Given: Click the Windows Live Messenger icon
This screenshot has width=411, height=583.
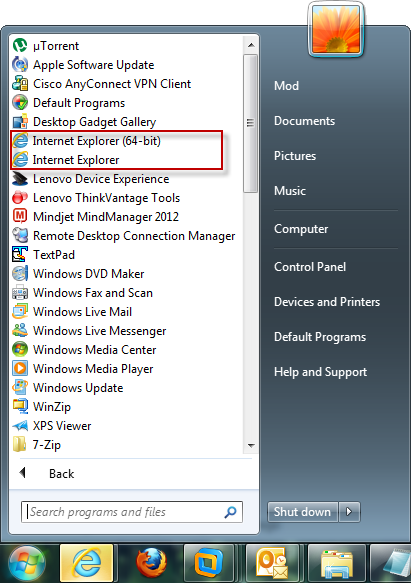Looking at the screenshot, I should [20, 331].
